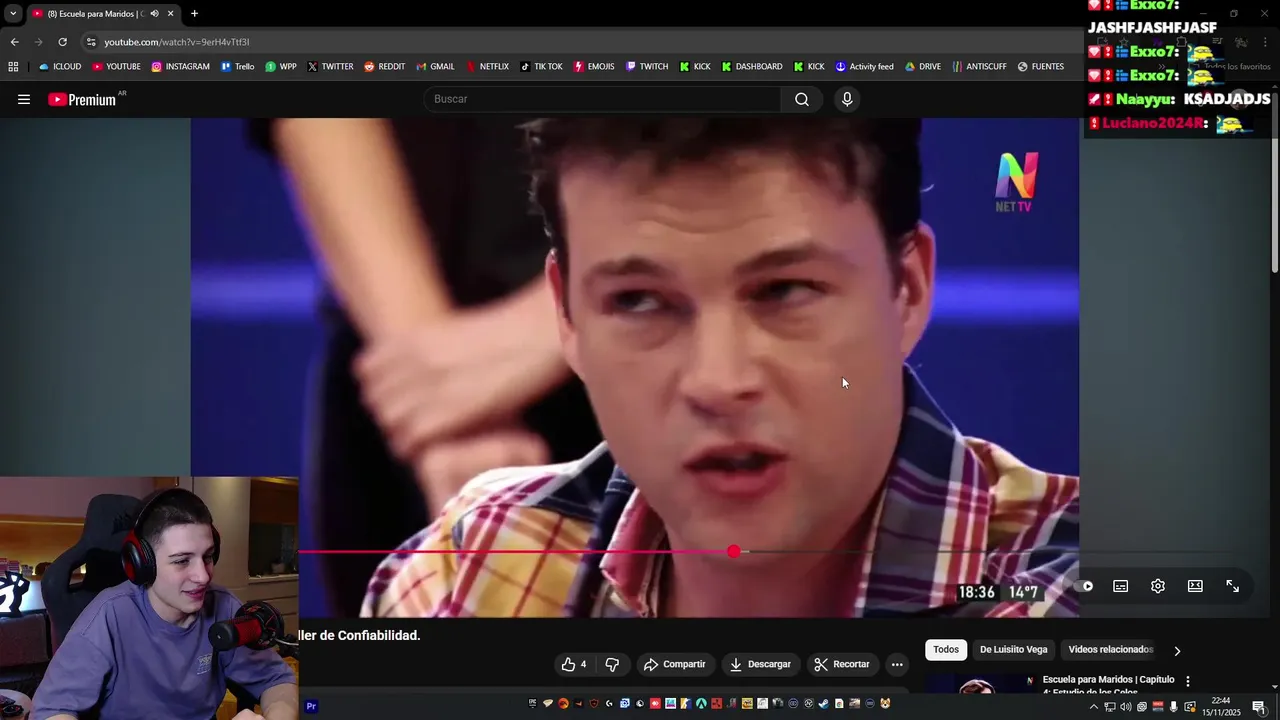
Task: Click the YouTube Premium logo
Action: (82, 99)
